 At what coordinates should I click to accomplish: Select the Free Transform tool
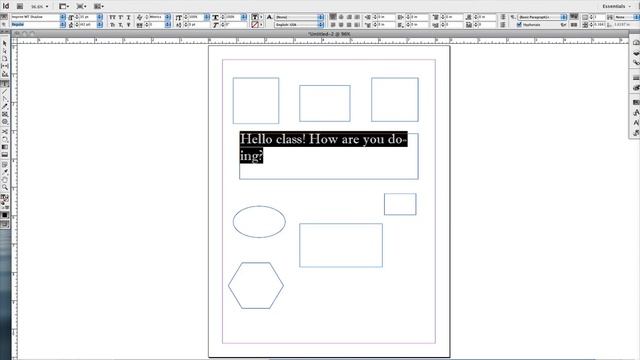tap(4, 139)
